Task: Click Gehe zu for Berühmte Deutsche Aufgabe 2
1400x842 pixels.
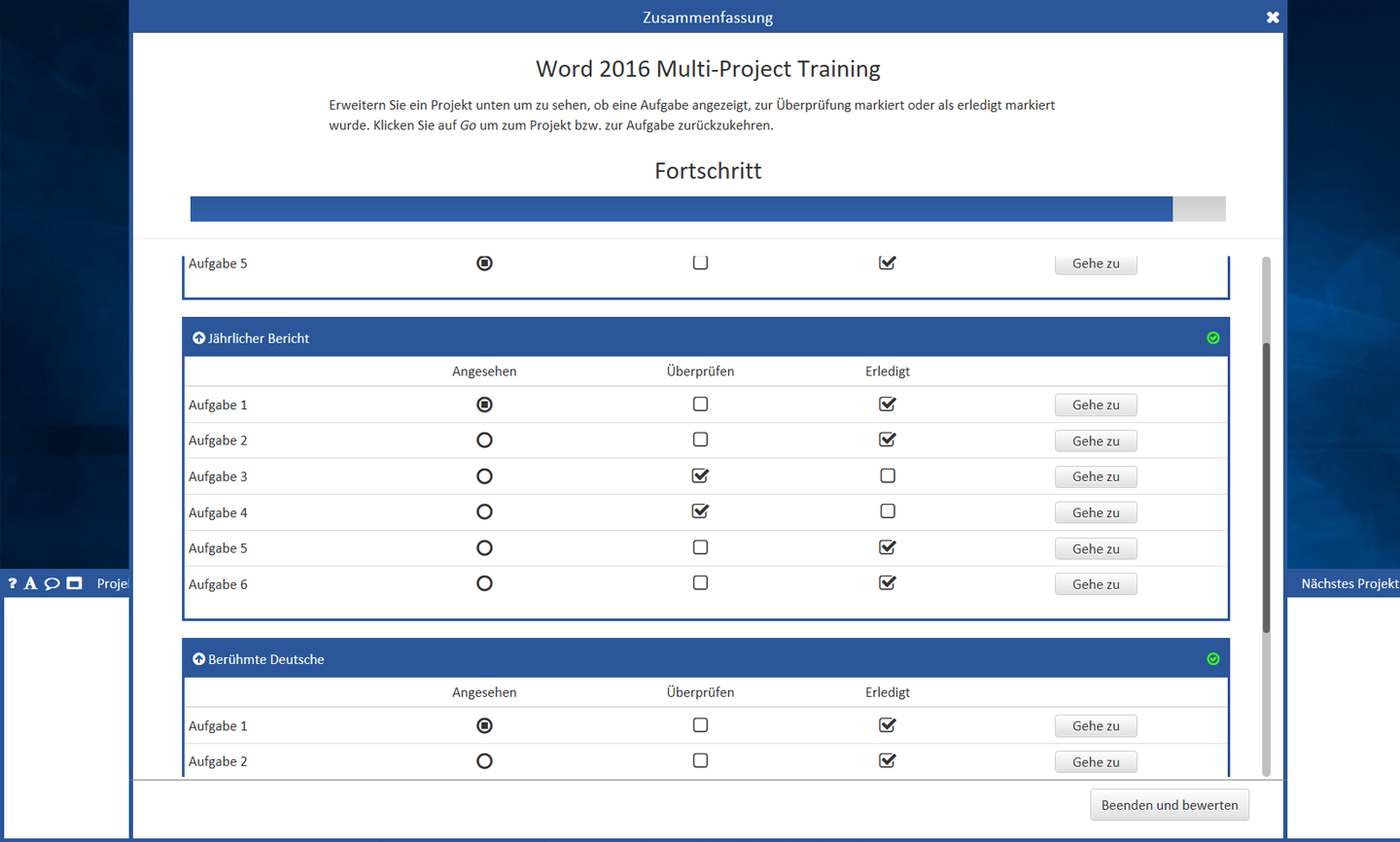Action: (1096, 761)
